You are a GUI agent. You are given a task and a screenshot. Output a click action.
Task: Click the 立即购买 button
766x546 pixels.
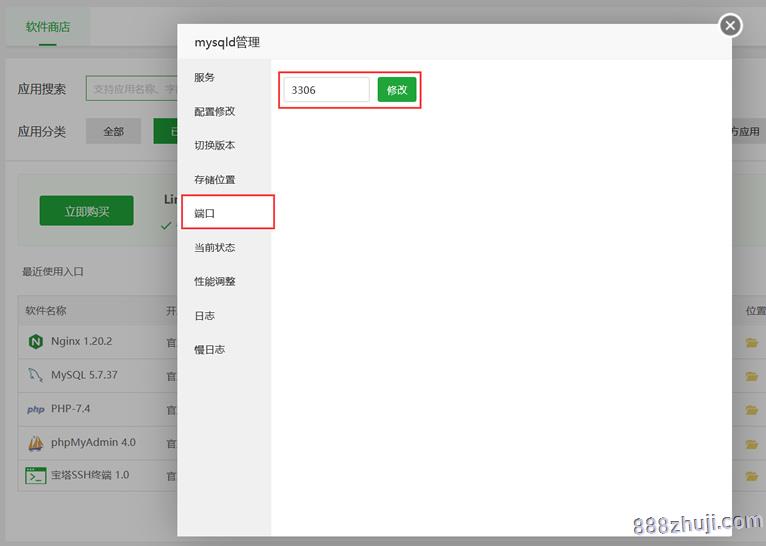tap(86, 211)
